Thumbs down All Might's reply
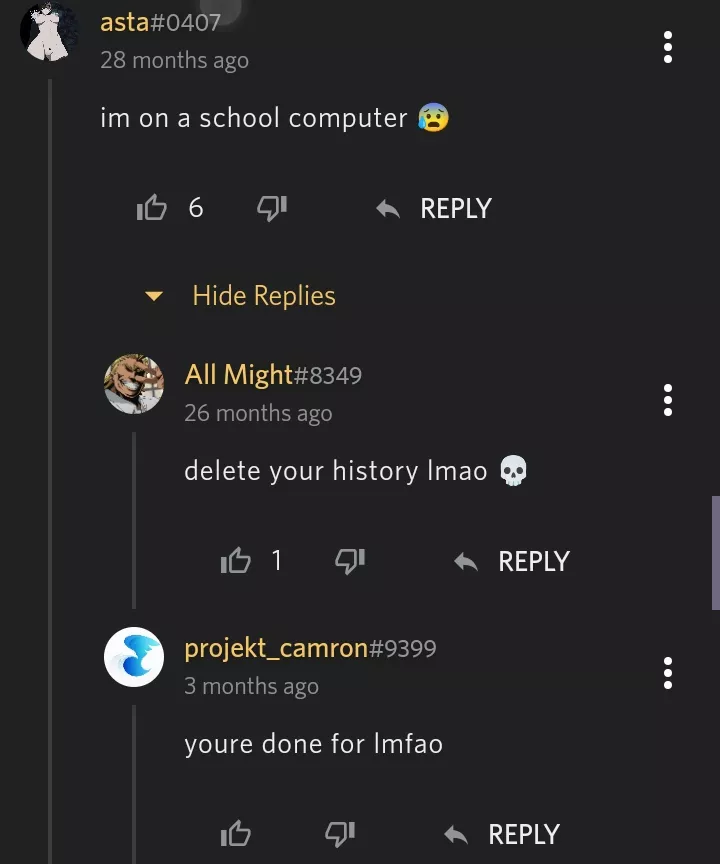Viewport: 720px width, 864px height. tap(349, 561)
